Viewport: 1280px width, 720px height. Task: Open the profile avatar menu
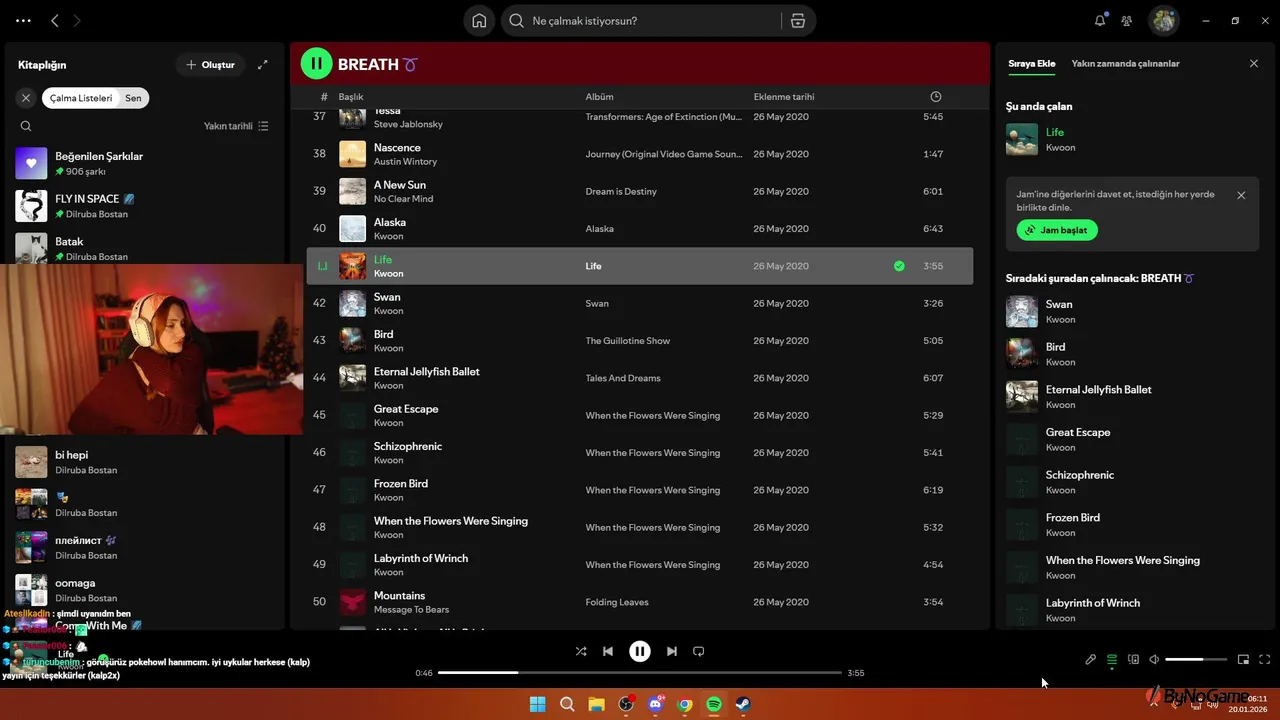coord(1163,20)
